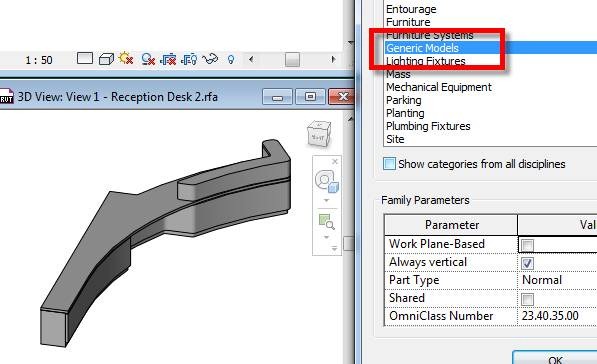Image resolution: width=597 pixels, height=364 pixels.
Task: Select Furniture Systems category
Action: click(429, 35)
